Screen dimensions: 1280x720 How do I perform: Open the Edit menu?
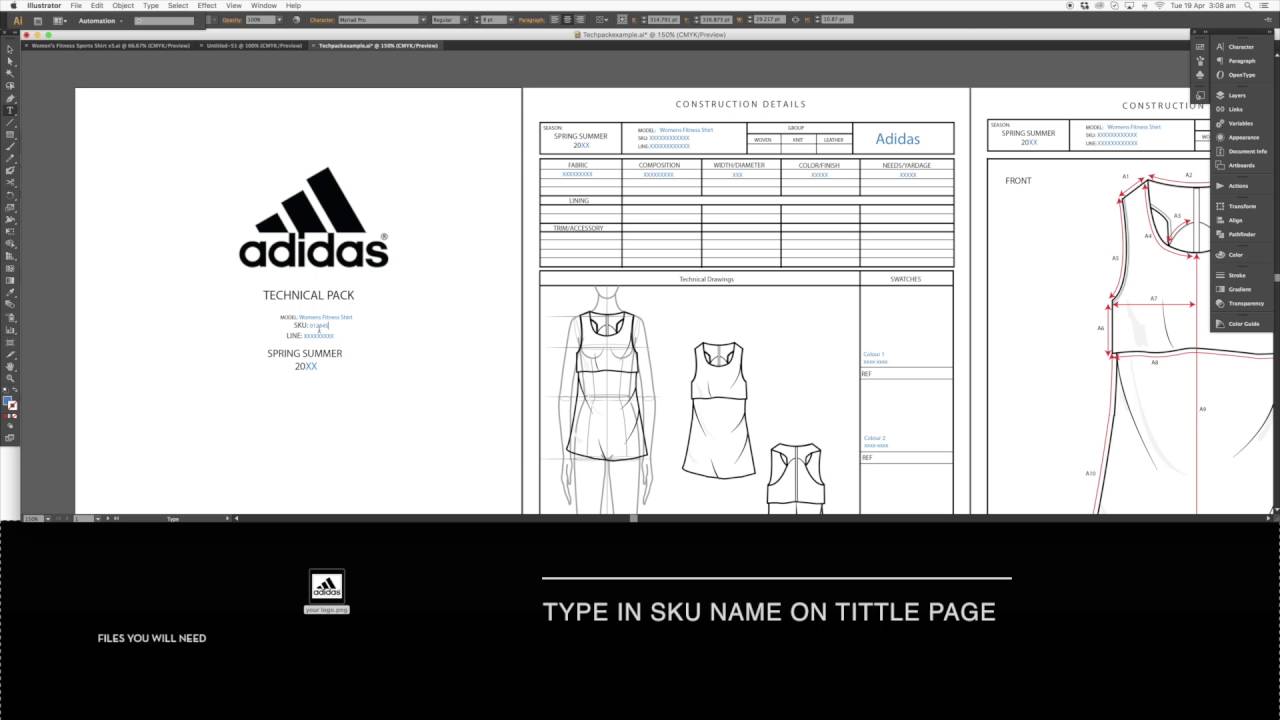(x=97, y=5)
